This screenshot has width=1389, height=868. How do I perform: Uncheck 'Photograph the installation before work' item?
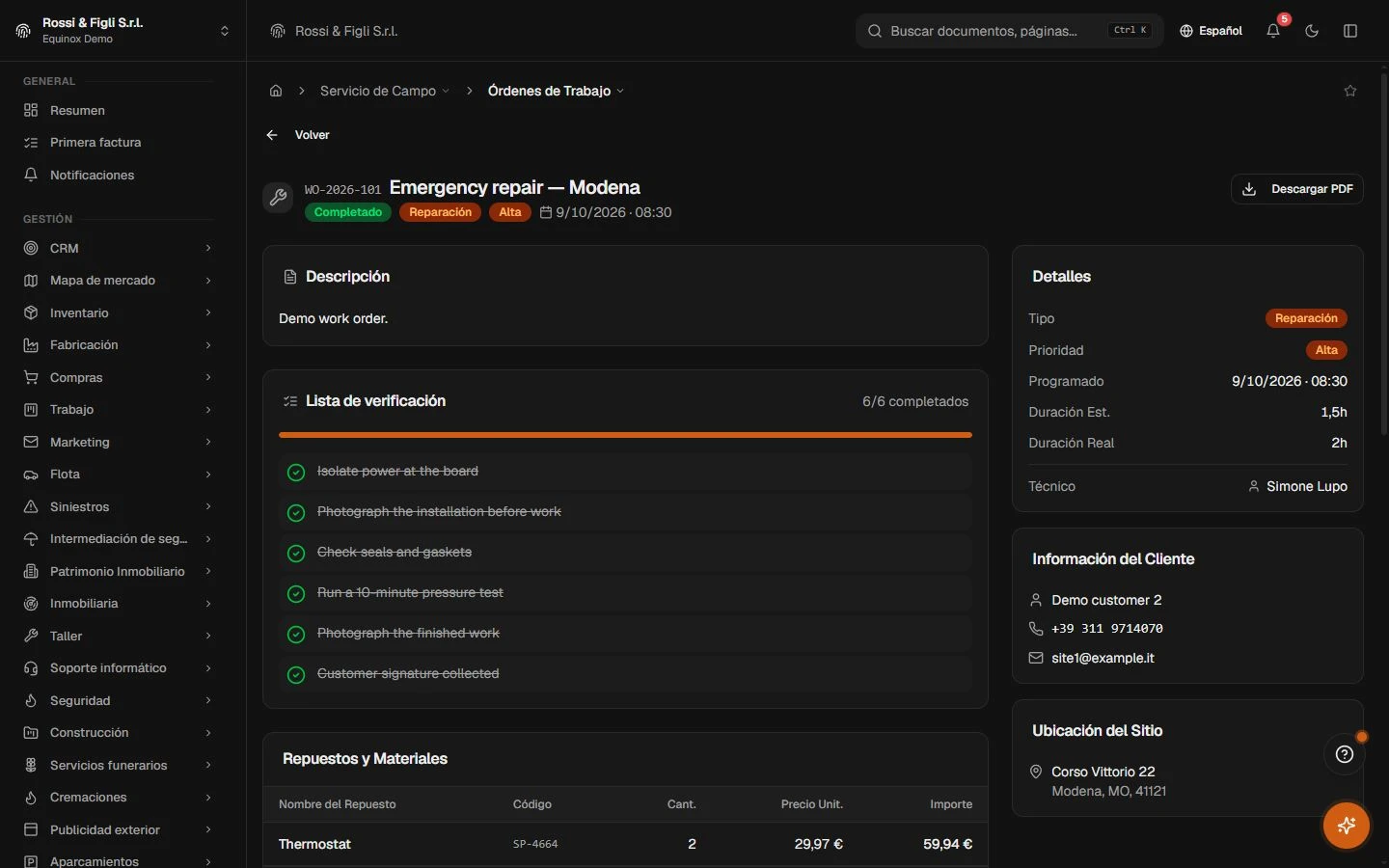[296, 512]
